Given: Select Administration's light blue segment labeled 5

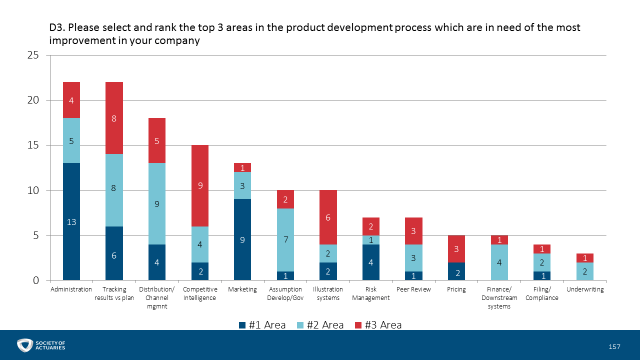Looking at the screenshot, I should [x=71, y=141].
